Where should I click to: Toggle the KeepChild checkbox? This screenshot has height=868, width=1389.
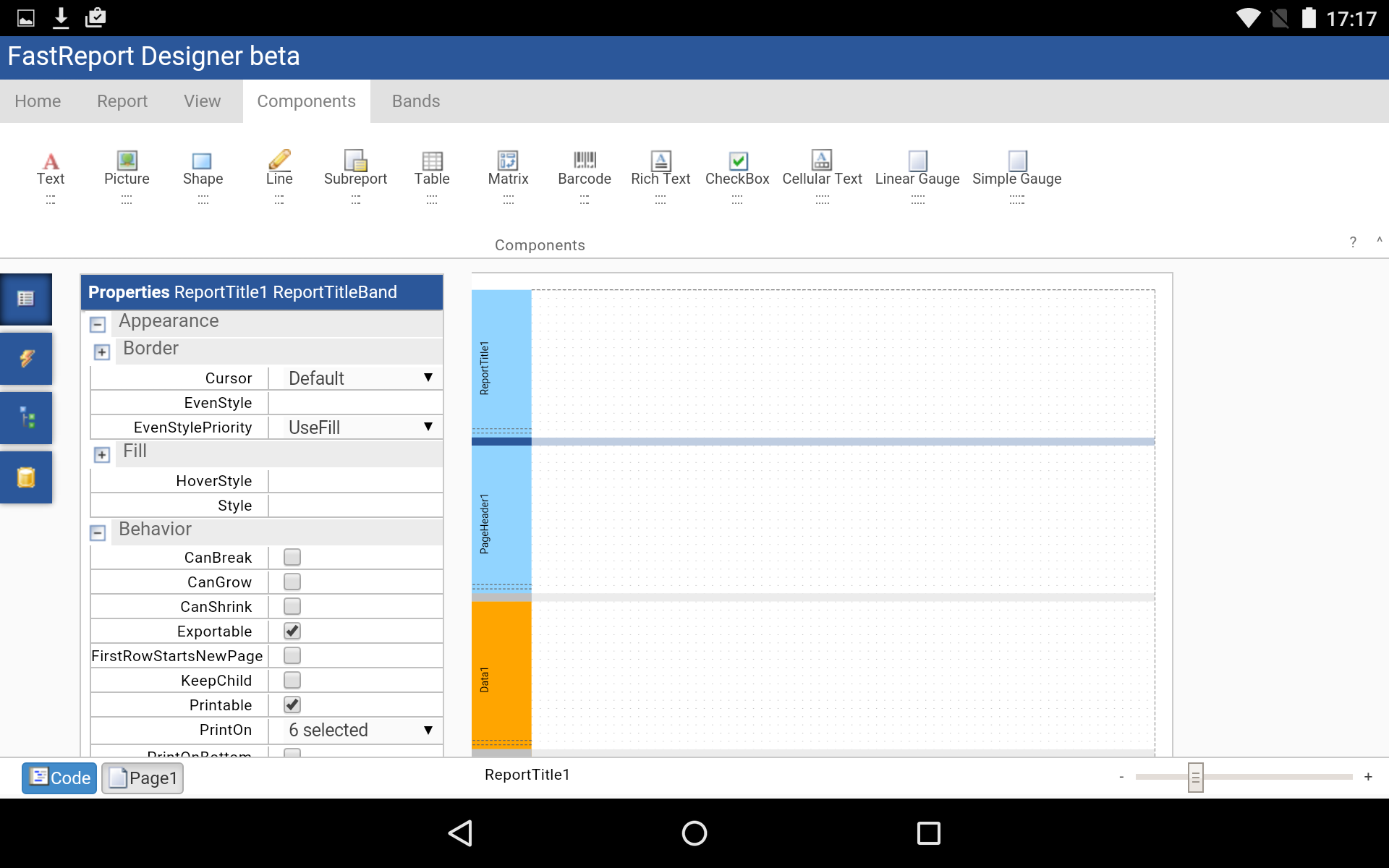pos(292,681)
